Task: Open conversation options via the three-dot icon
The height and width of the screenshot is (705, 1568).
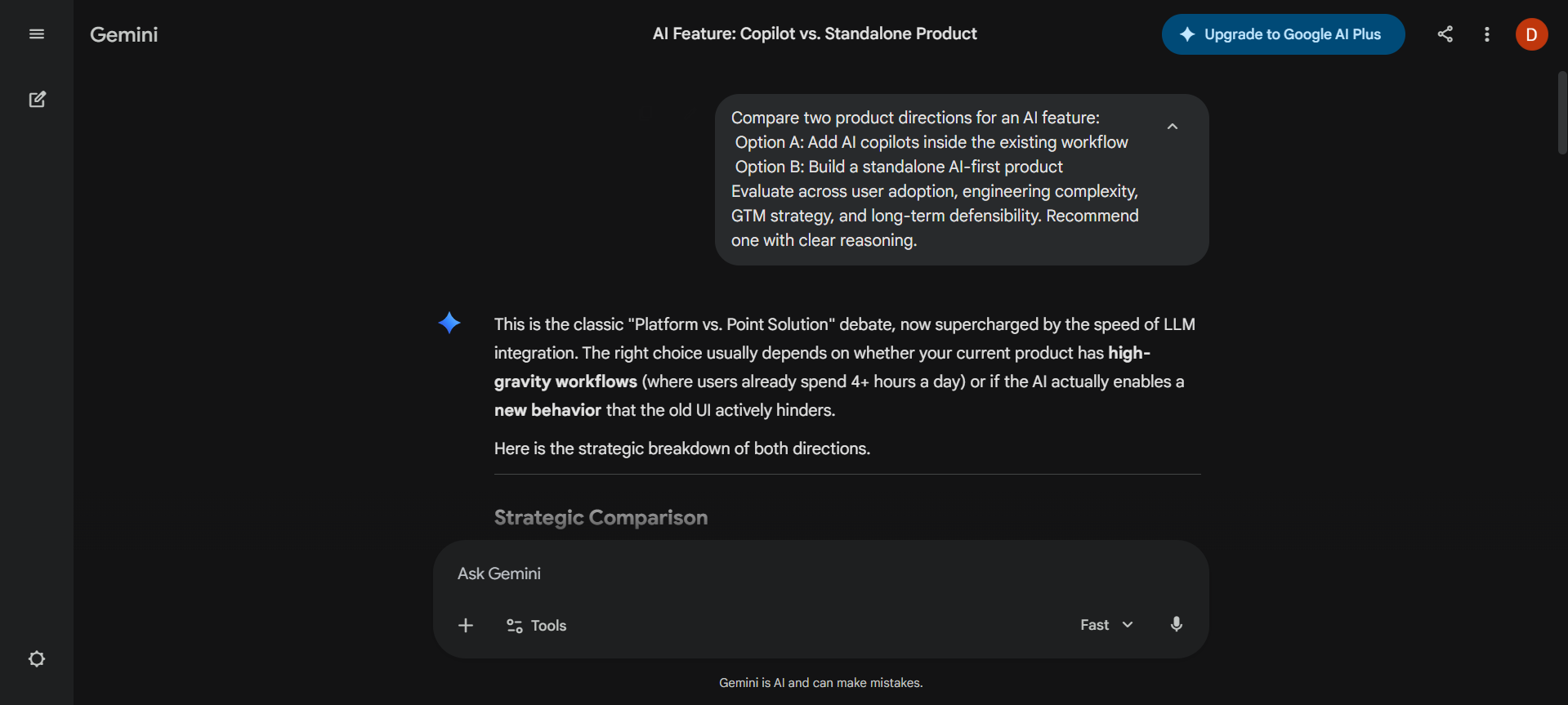Action: pyautogui.click(x=1486, y=34)
